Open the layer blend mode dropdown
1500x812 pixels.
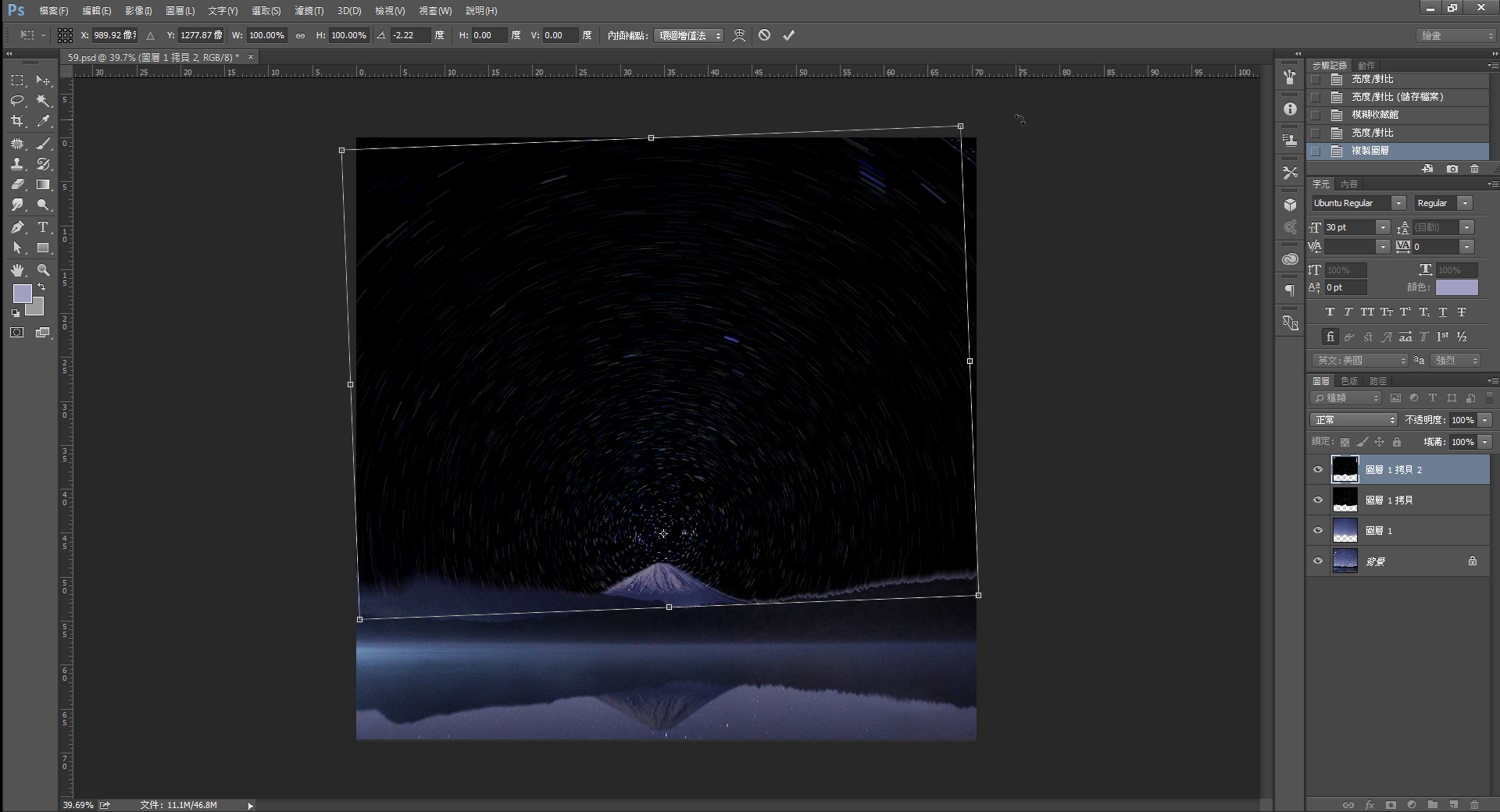[1353, 420]
